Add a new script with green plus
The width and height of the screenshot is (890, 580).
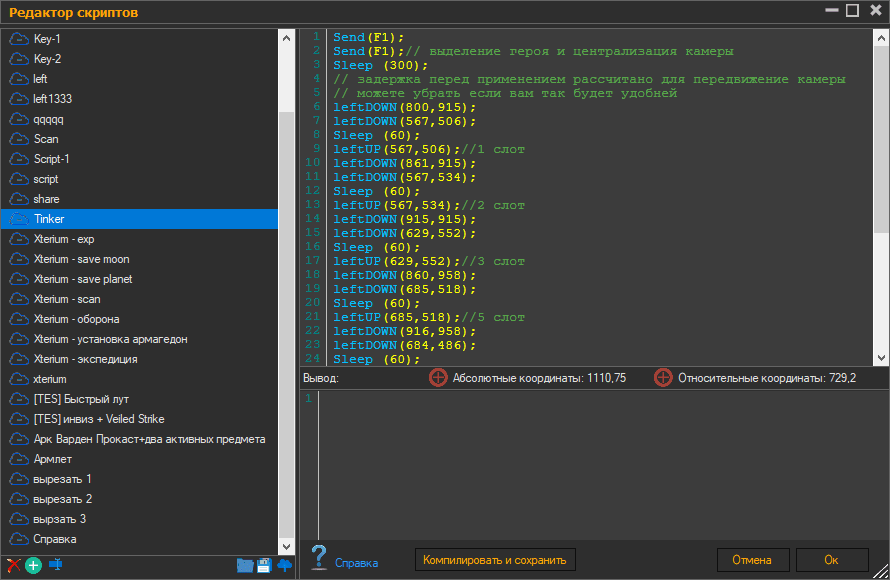tap(34, 565)
